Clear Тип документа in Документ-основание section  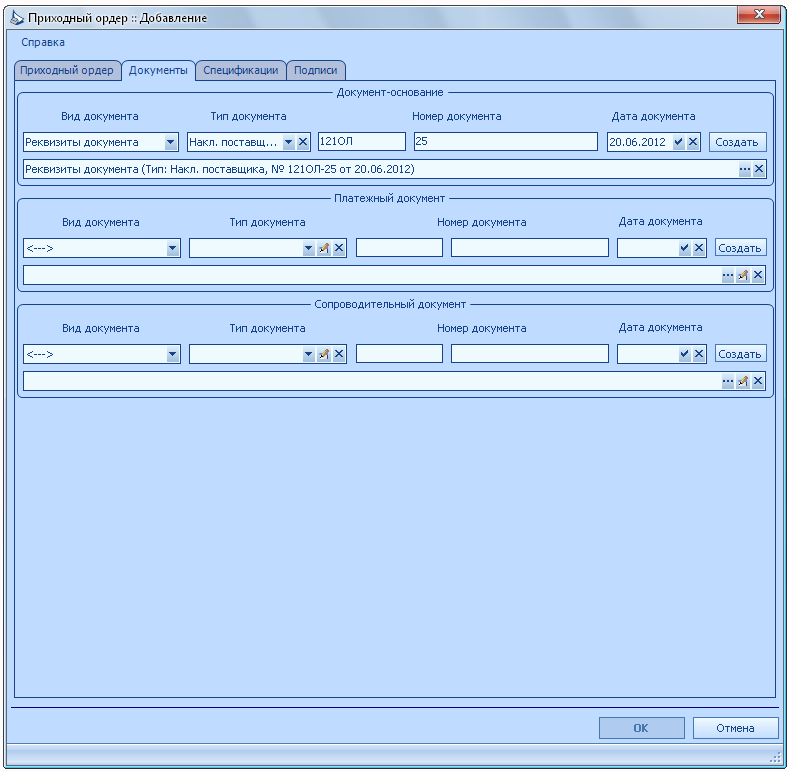303,142
